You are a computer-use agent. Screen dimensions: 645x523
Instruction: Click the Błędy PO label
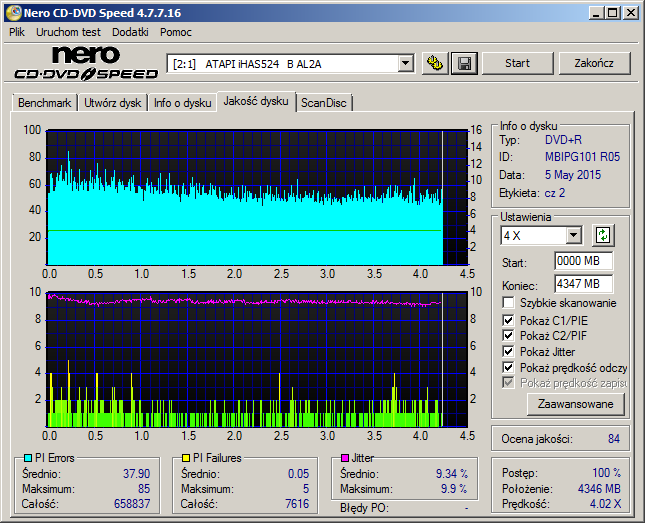[364, 508]
